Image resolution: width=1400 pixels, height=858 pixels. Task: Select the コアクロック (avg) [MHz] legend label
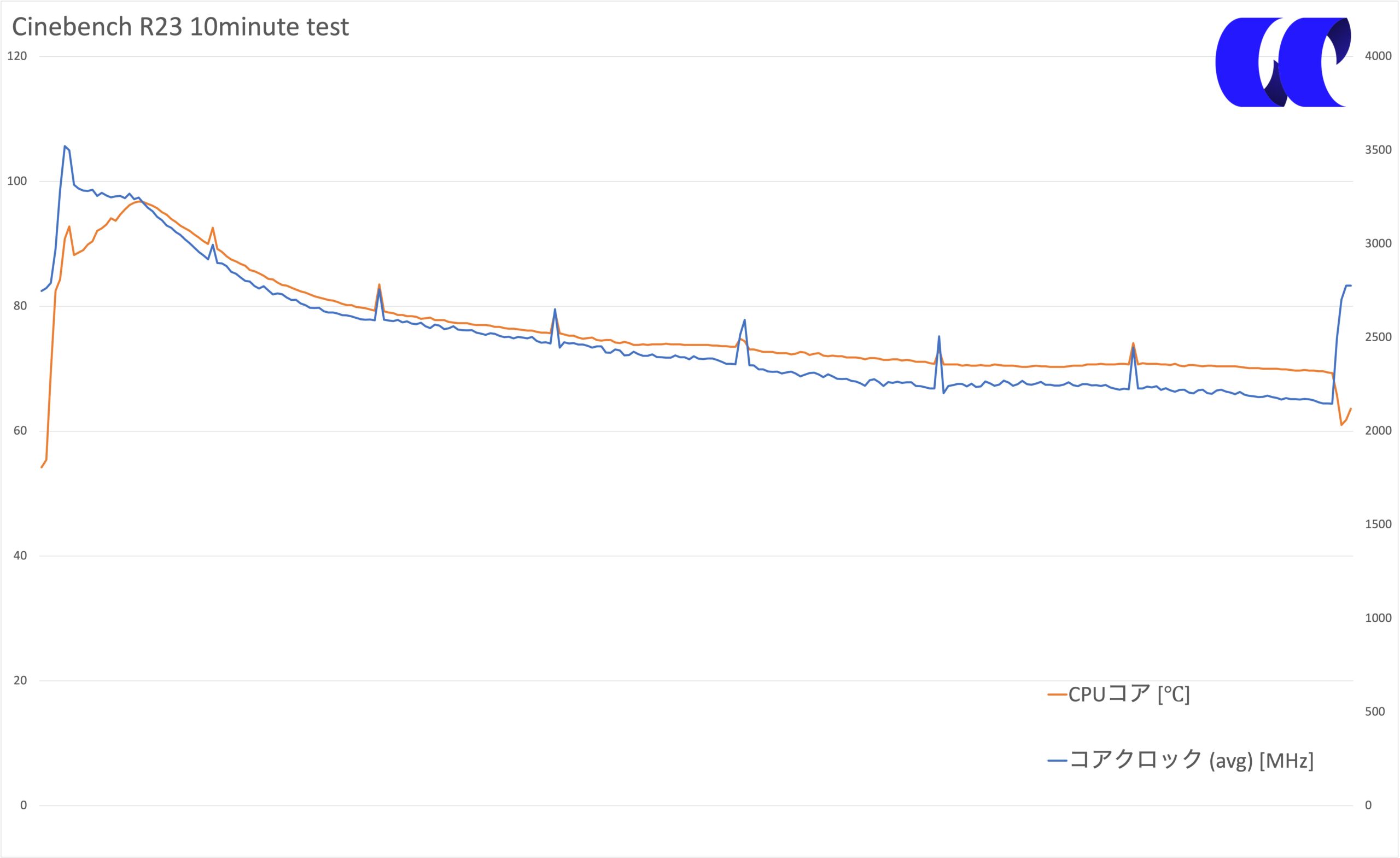tap(1191, 760)
